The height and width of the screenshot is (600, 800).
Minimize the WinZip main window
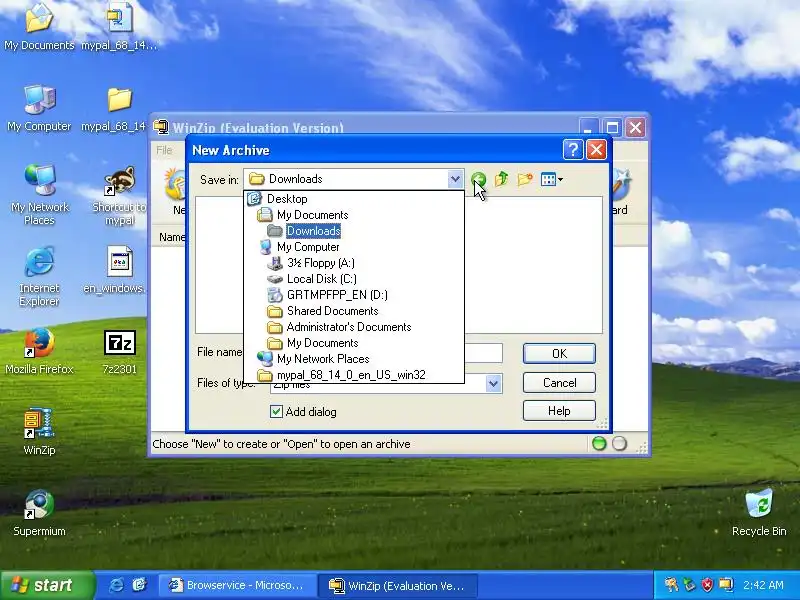click(588, 127)
